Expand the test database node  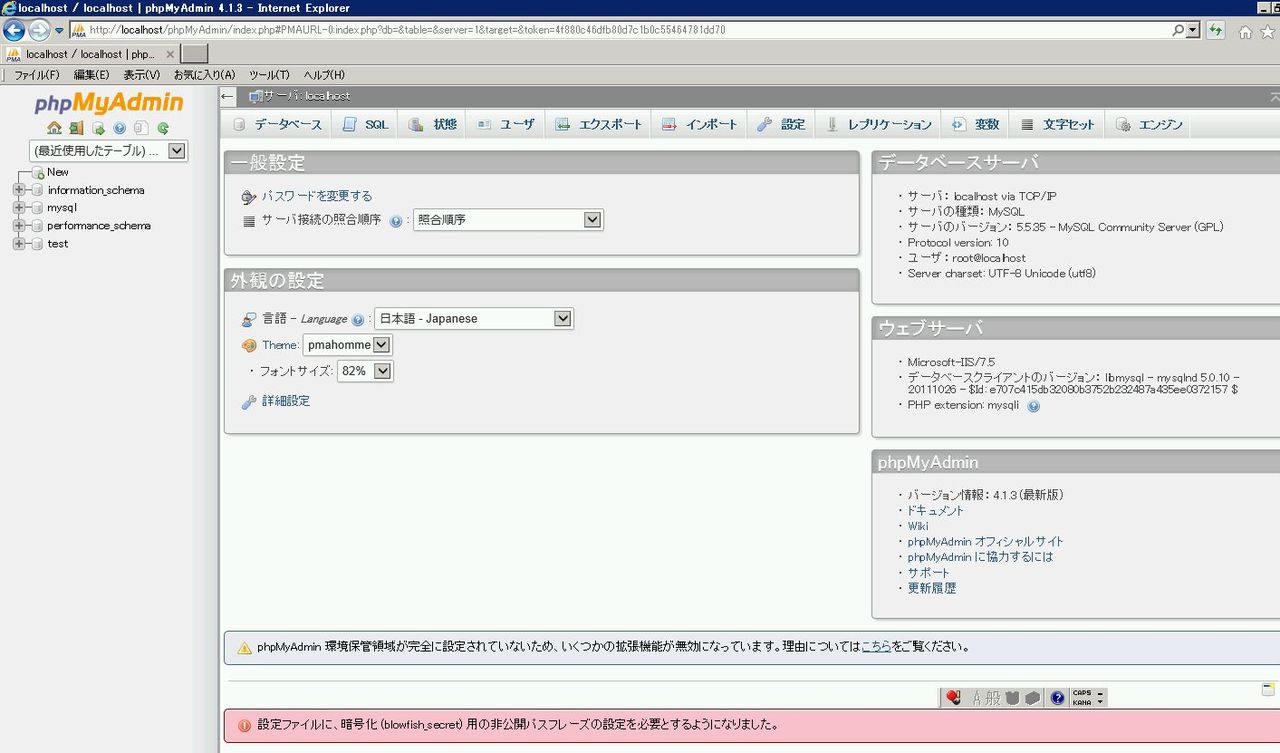[19, 244]
